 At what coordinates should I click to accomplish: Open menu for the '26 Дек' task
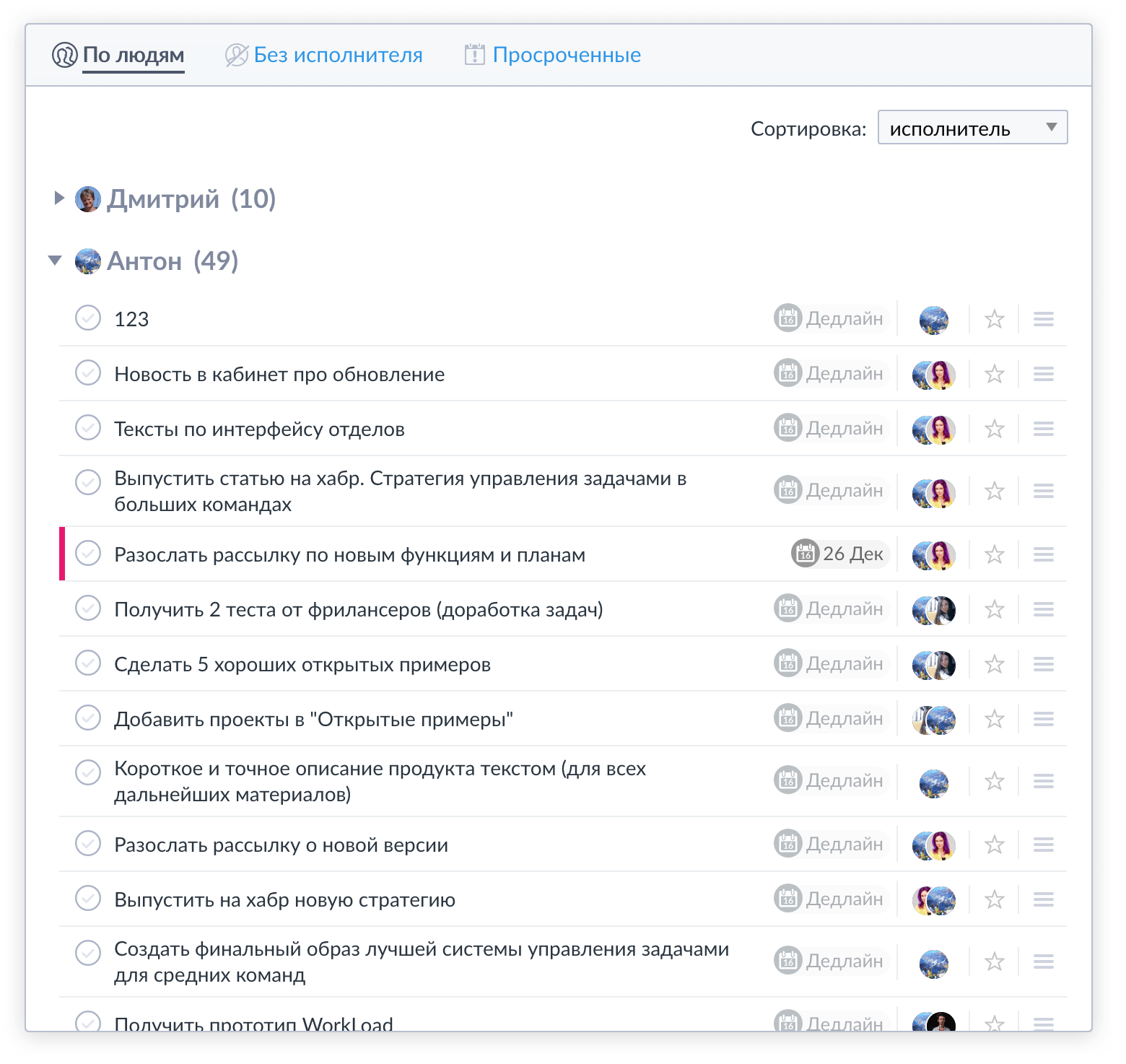tap(1043, 554)
